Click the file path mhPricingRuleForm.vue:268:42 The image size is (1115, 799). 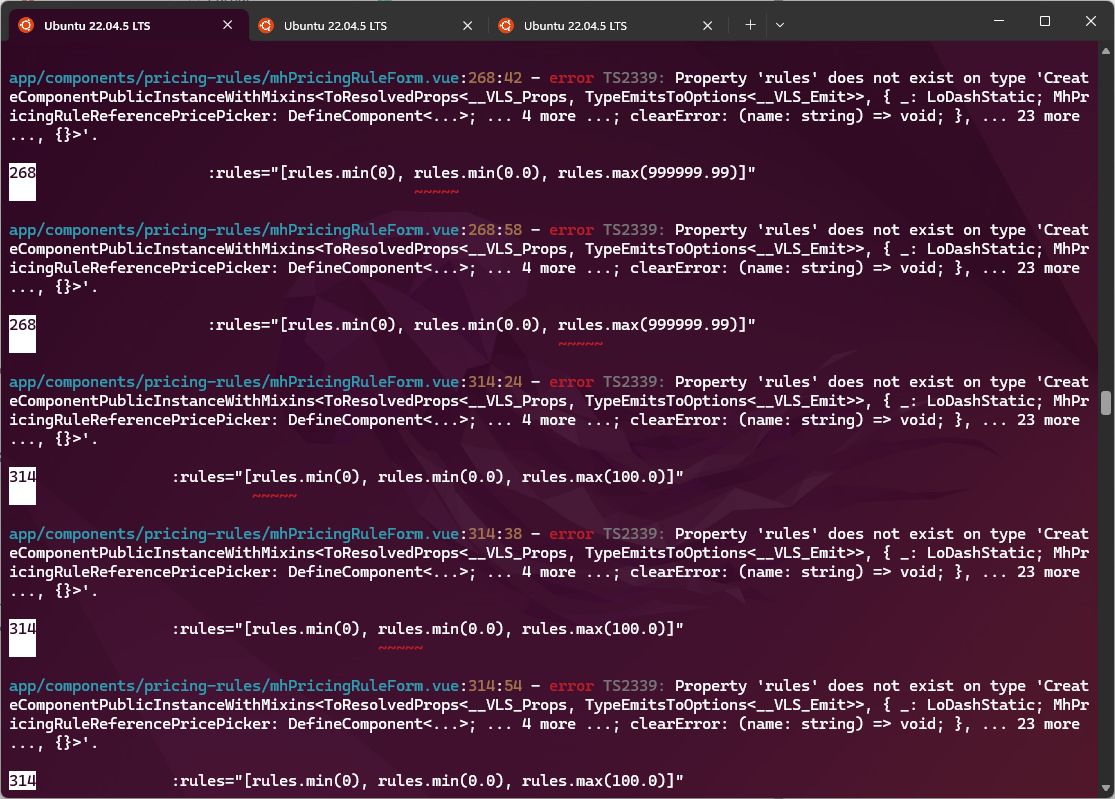[265, 77]
